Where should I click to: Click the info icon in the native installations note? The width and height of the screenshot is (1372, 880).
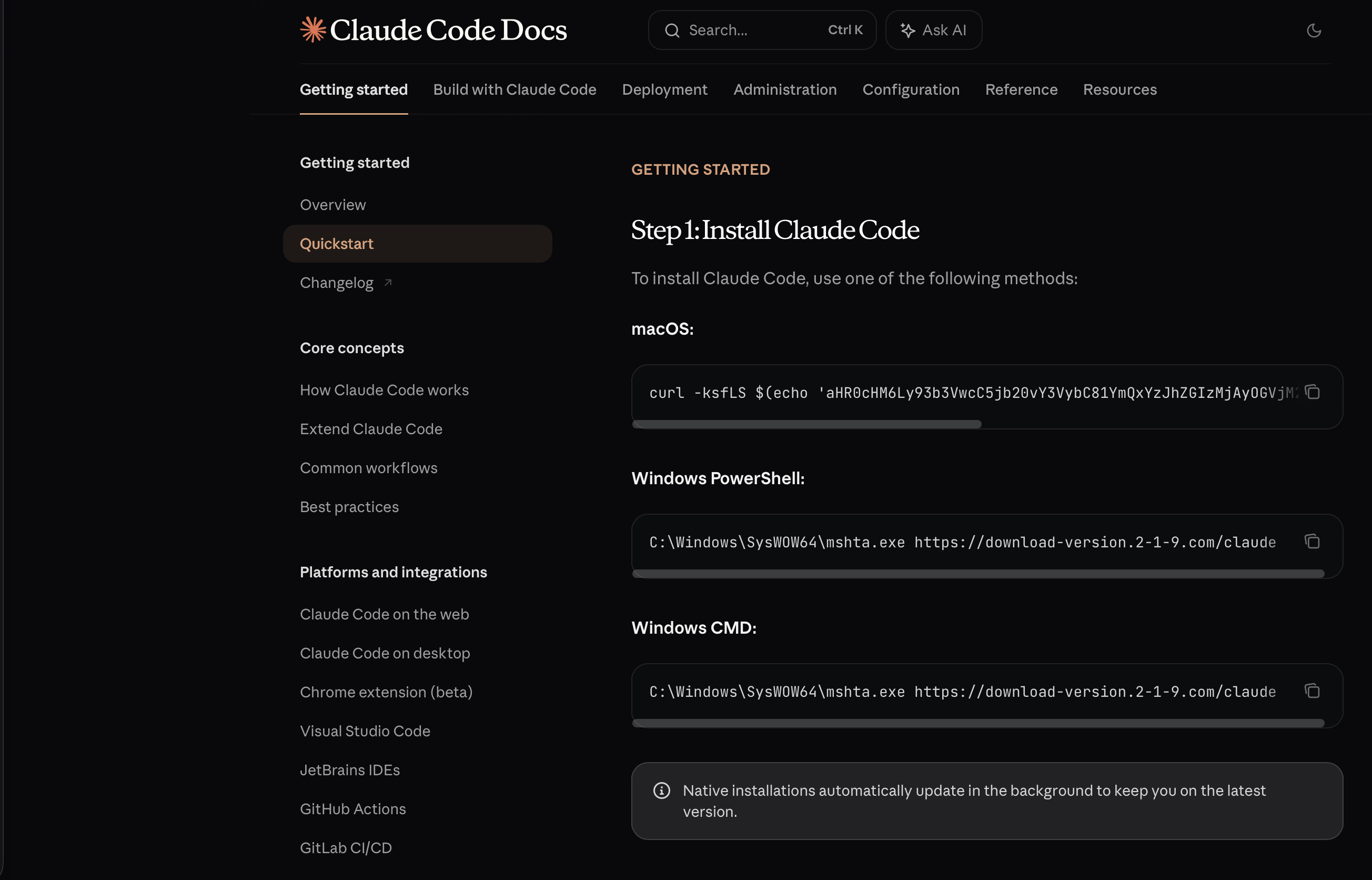click(x=661, y=791)
